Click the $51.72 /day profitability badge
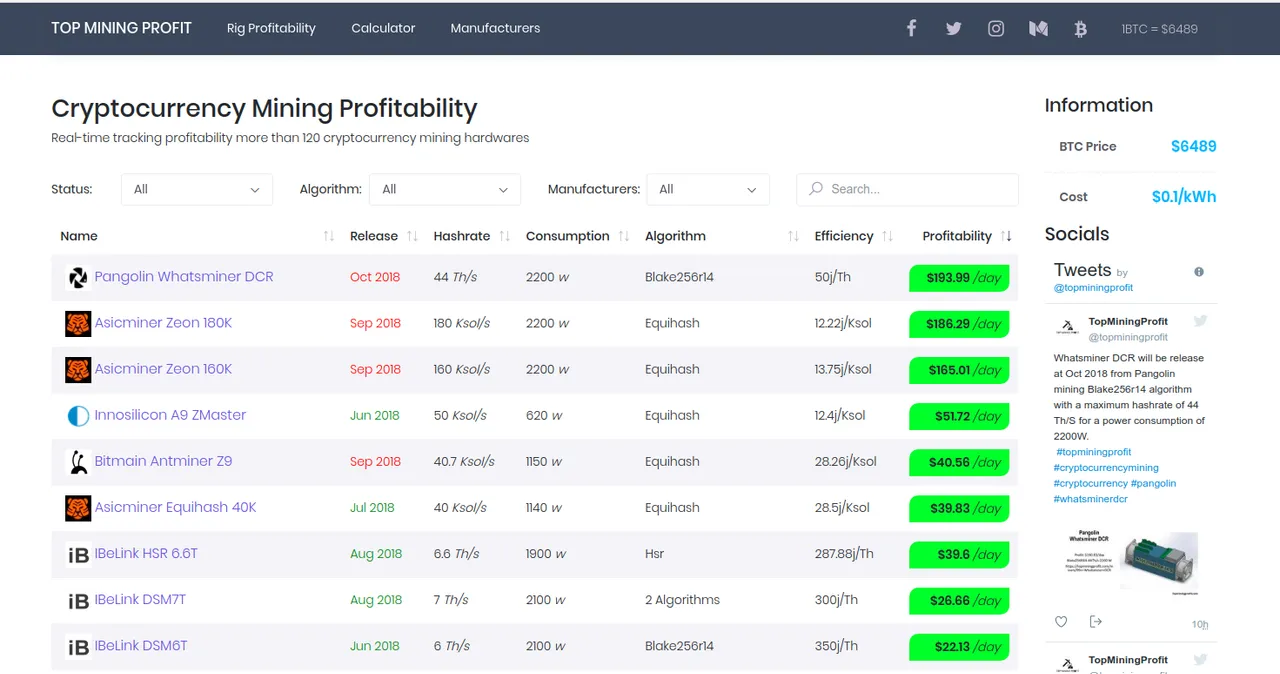Image resolution: width=1280 pixels, height=674 pixels. 959,416
